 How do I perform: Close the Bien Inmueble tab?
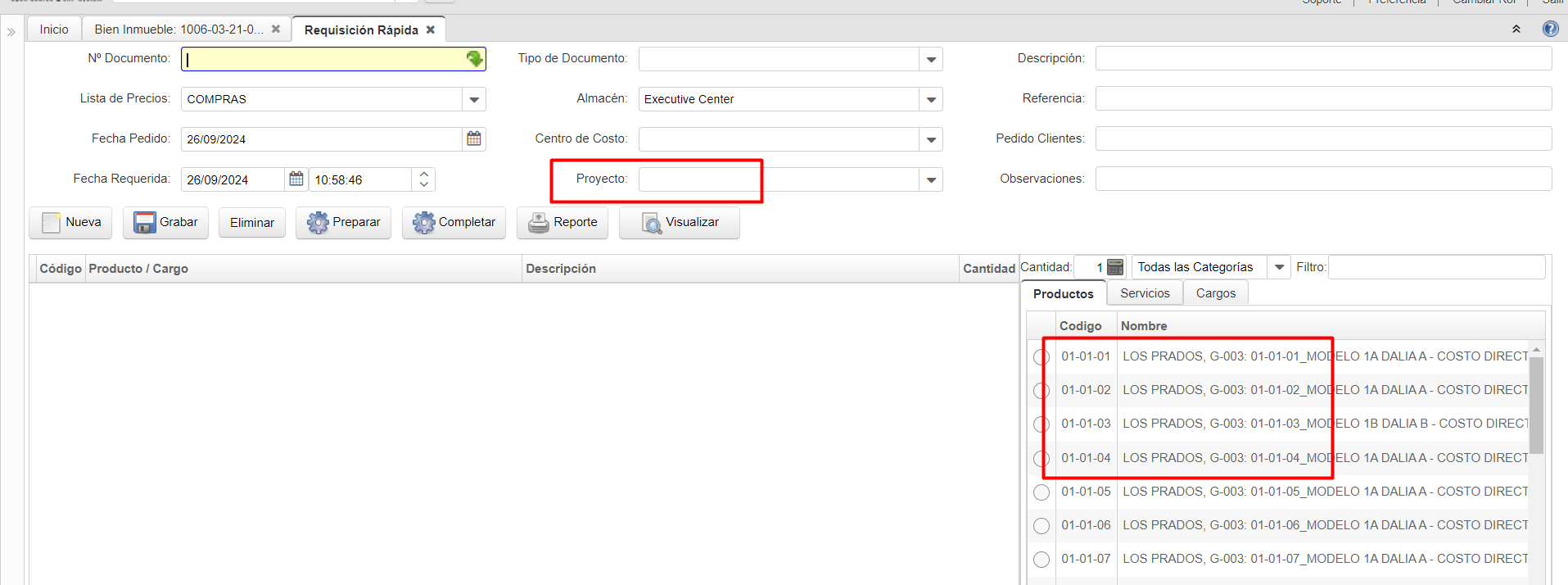(276, 29)
